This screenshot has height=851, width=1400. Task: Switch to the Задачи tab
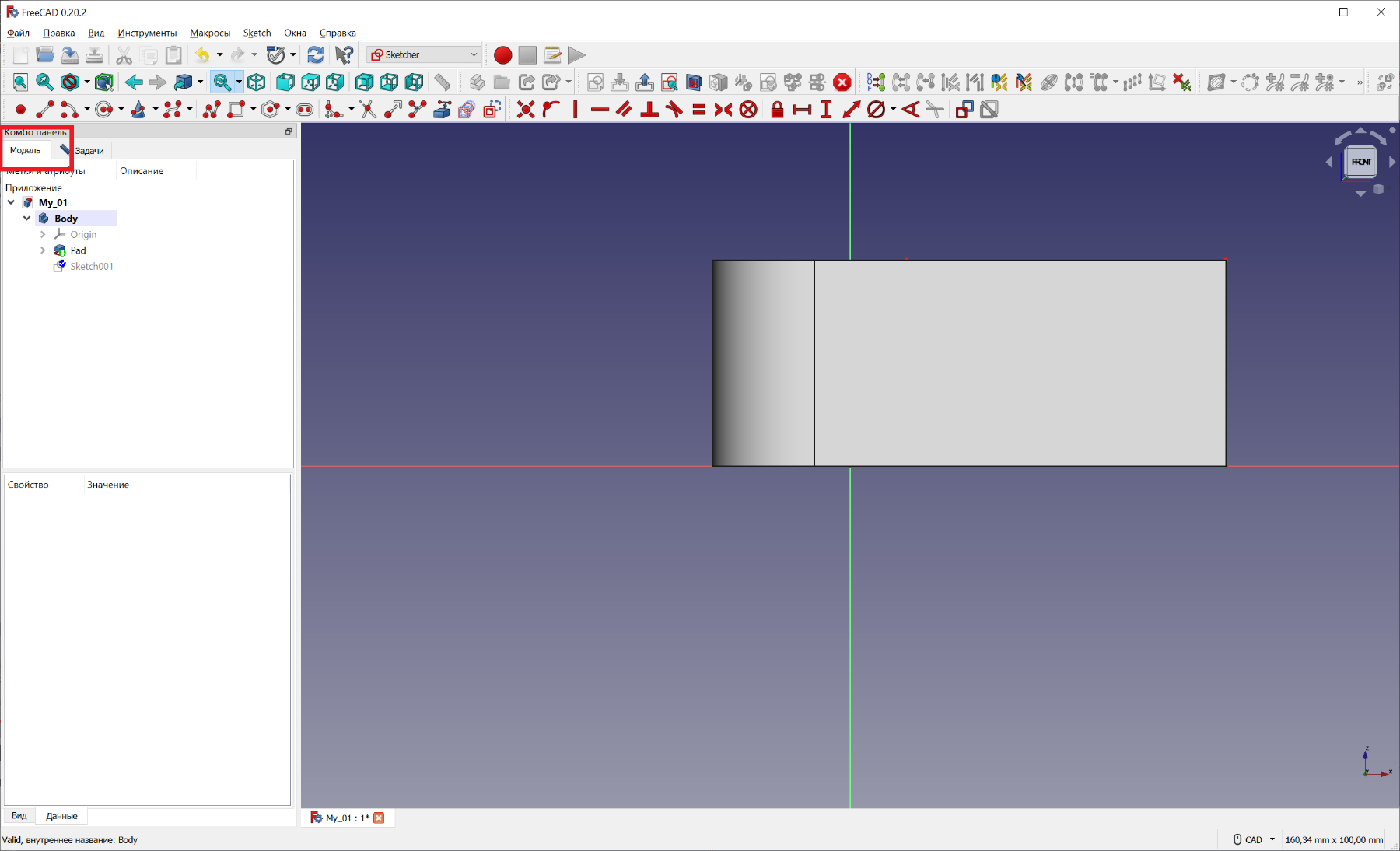point(82,151)
